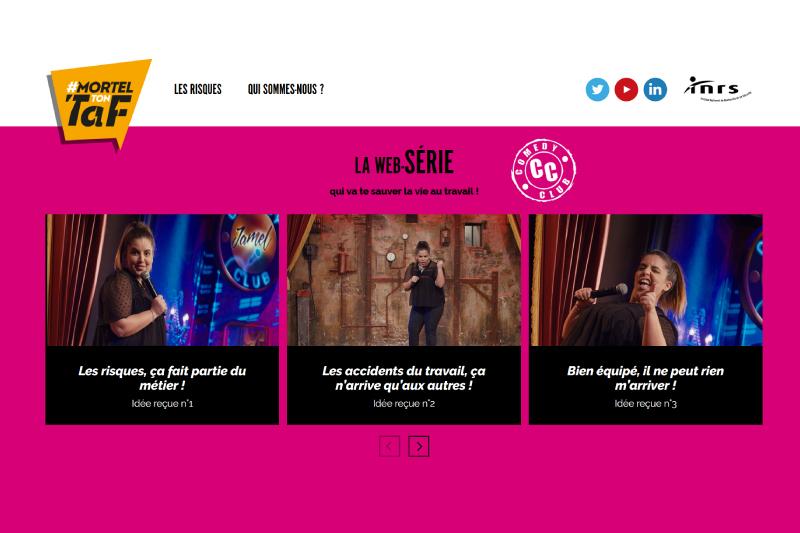The width and height of the screenshot is (800, 533).
Task: Click the Comedy Club stamp logo
Action: [x=543, y=170]
